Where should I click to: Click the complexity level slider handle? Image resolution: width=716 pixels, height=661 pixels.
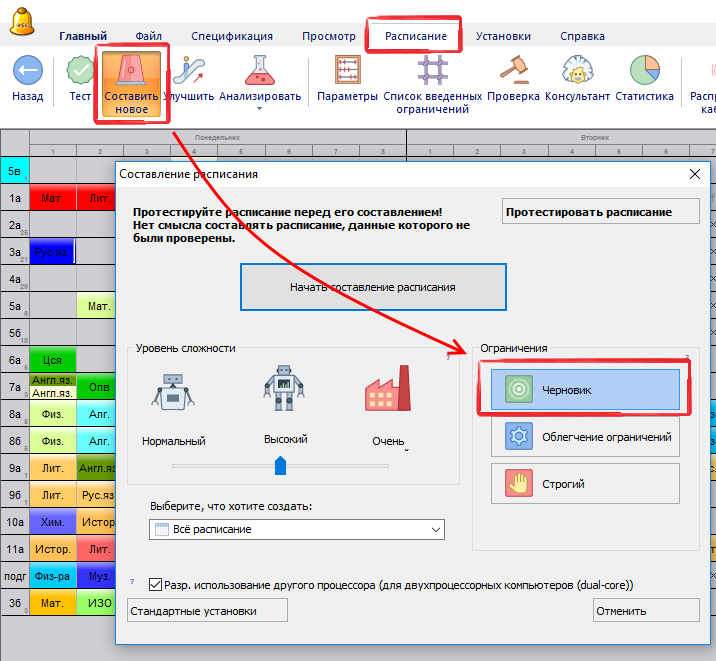tap(281, 465)
